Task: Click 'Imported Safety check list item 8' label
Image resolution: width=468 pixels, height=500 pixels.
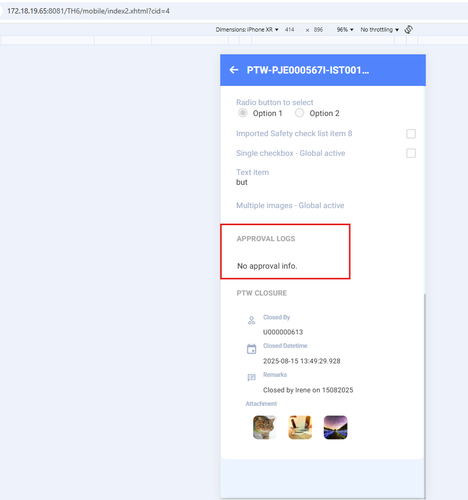Action: point(294,133)
